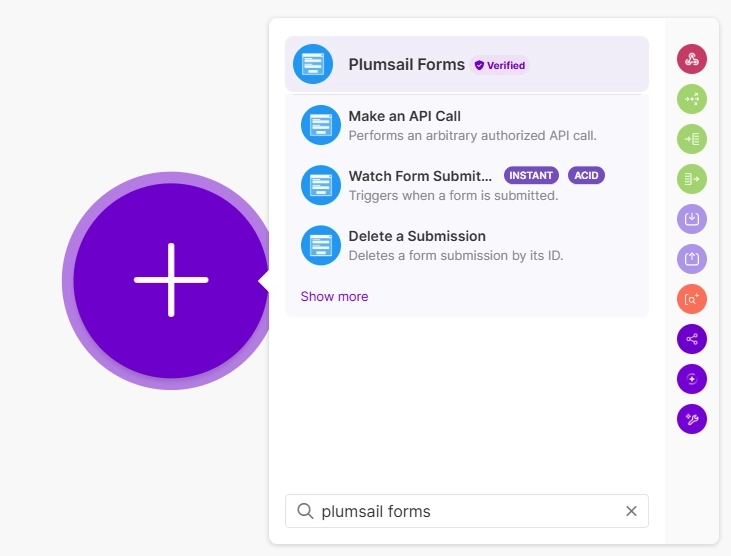The width and height of the screenshot is (731, 556).
Task: Click the purple share-nodes icon
Action: click(691, 339)
